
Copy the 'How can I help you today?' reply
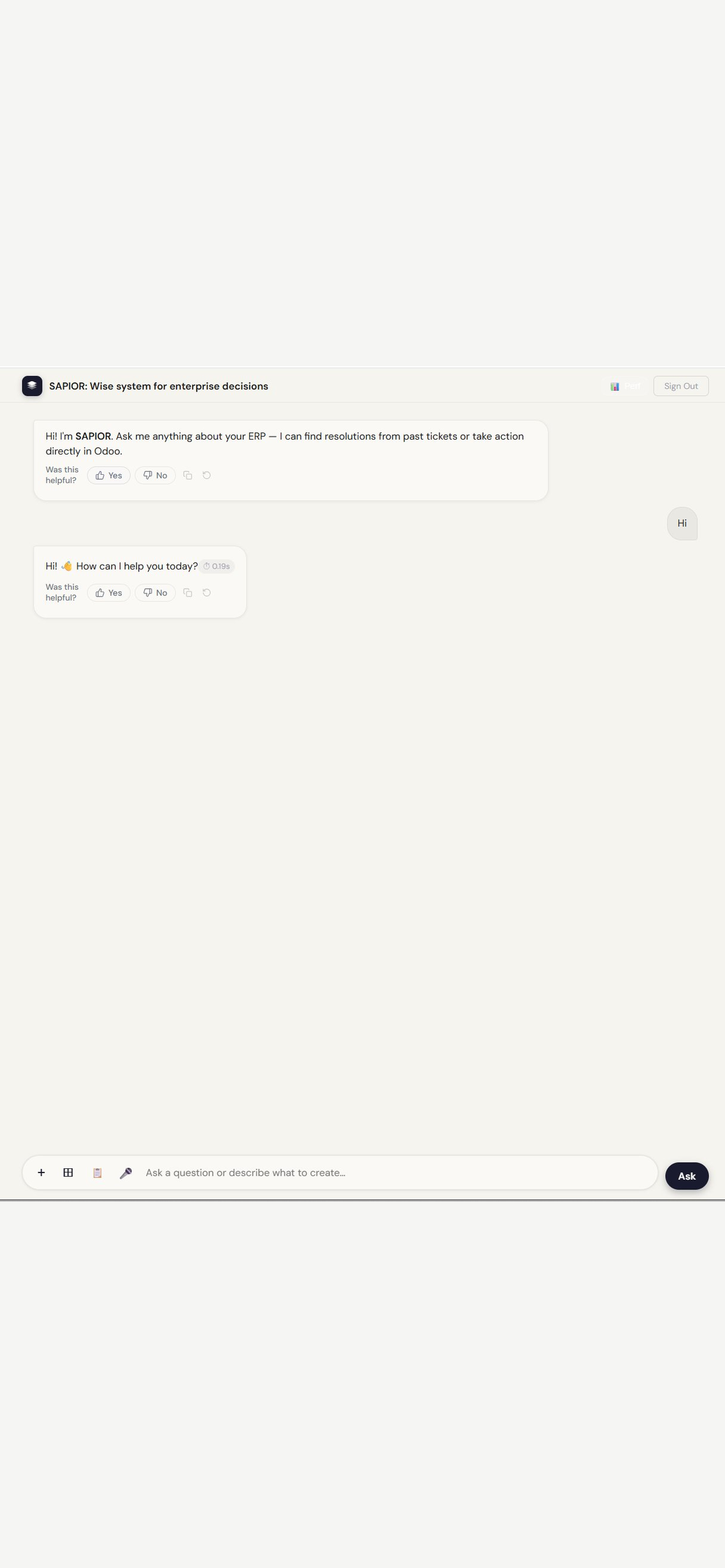(187, 593)
